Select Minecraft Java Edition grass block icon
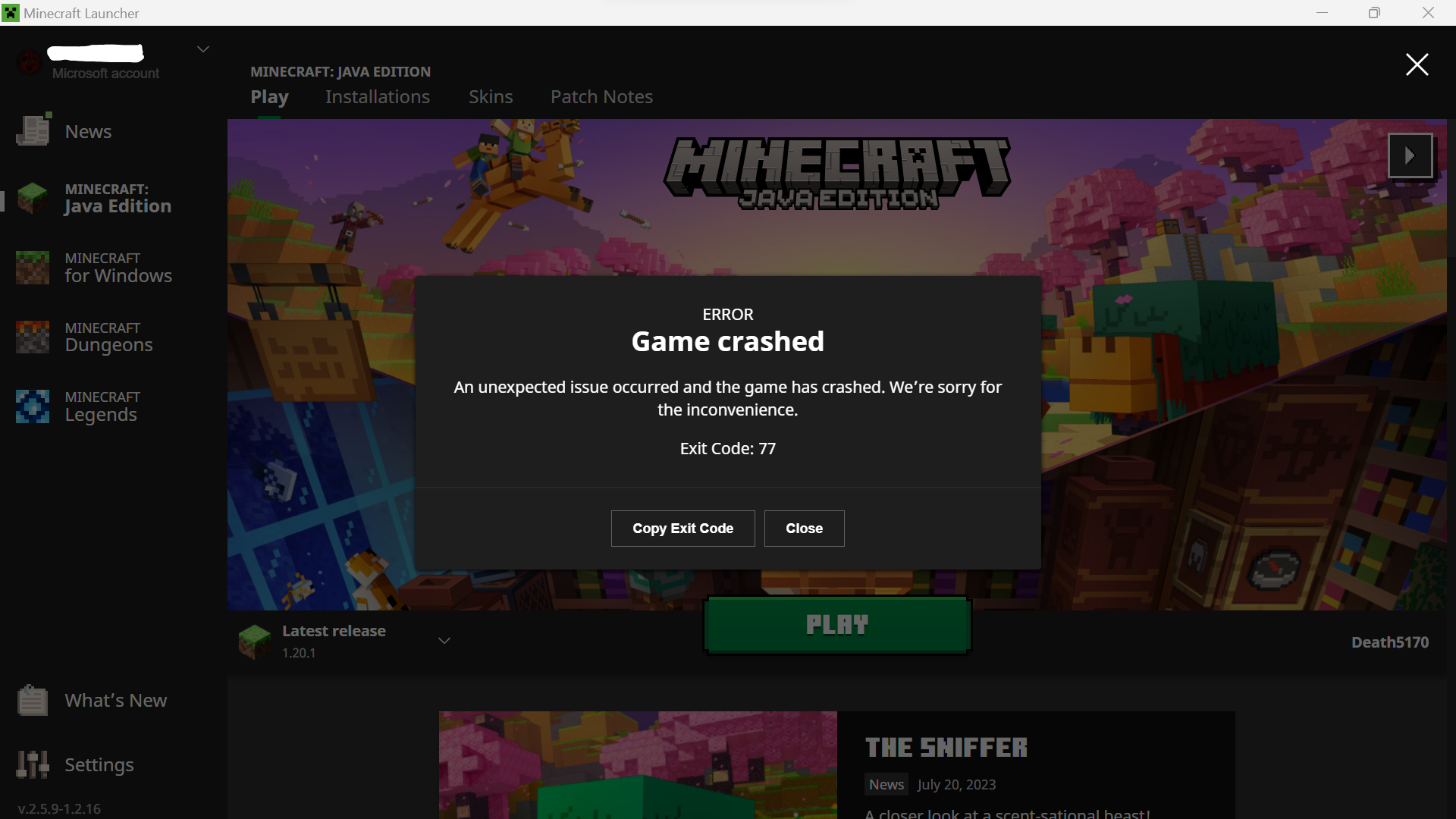 tap(33, 198)
